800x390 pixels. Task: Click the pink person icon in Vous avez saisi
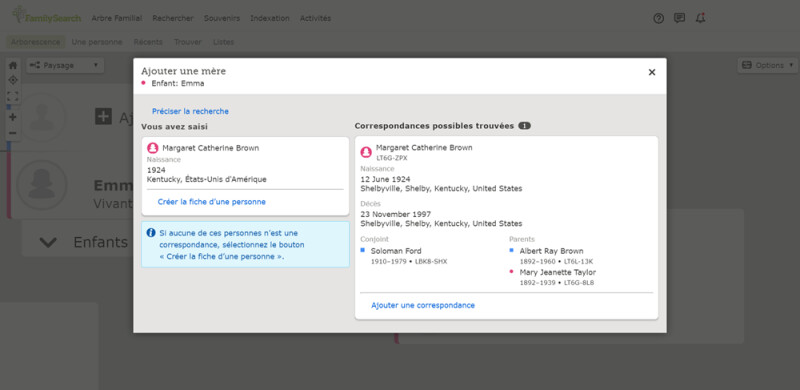153,148
